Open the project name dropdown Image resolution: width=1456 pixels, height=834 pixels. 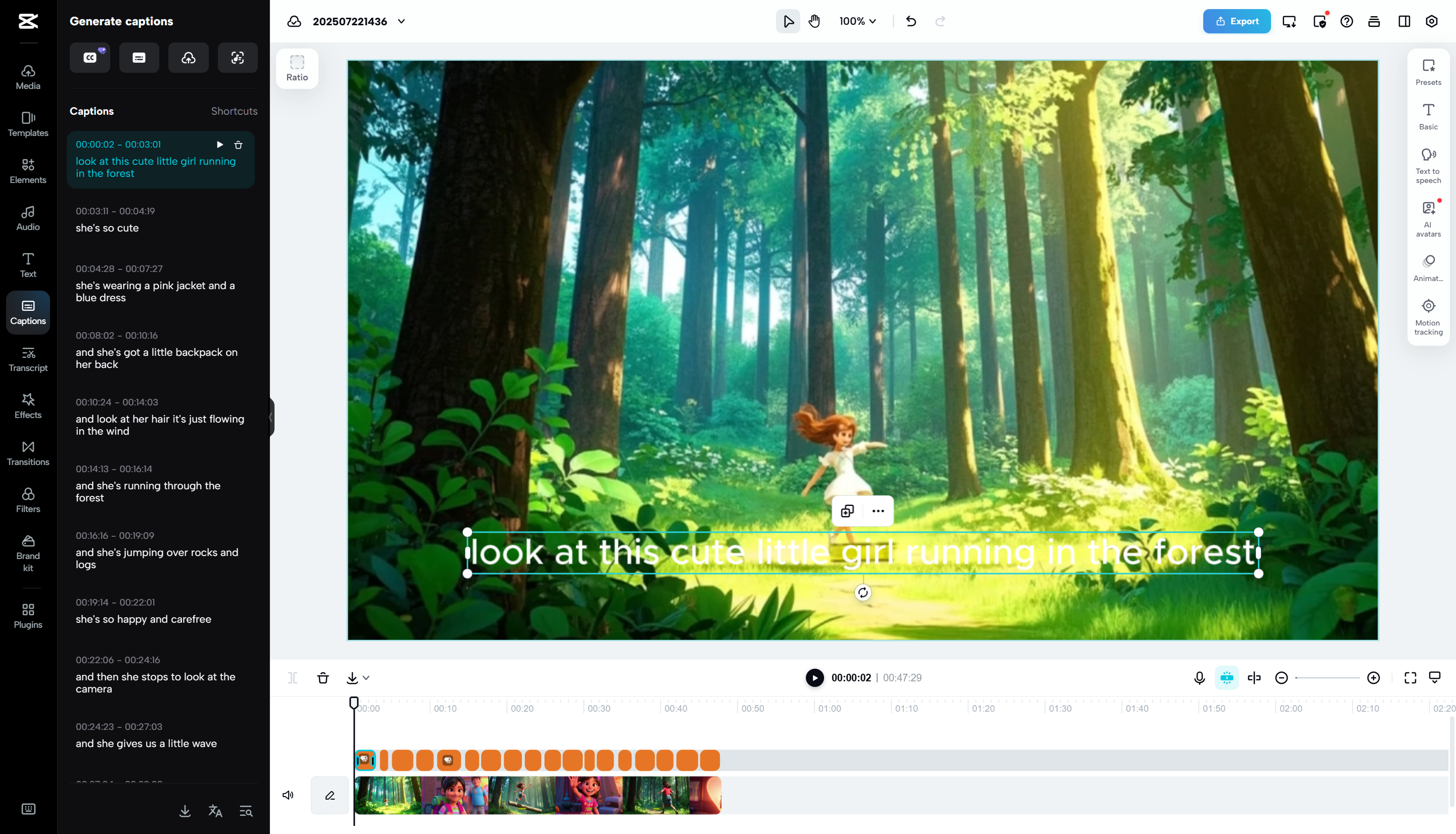point(401,21)
